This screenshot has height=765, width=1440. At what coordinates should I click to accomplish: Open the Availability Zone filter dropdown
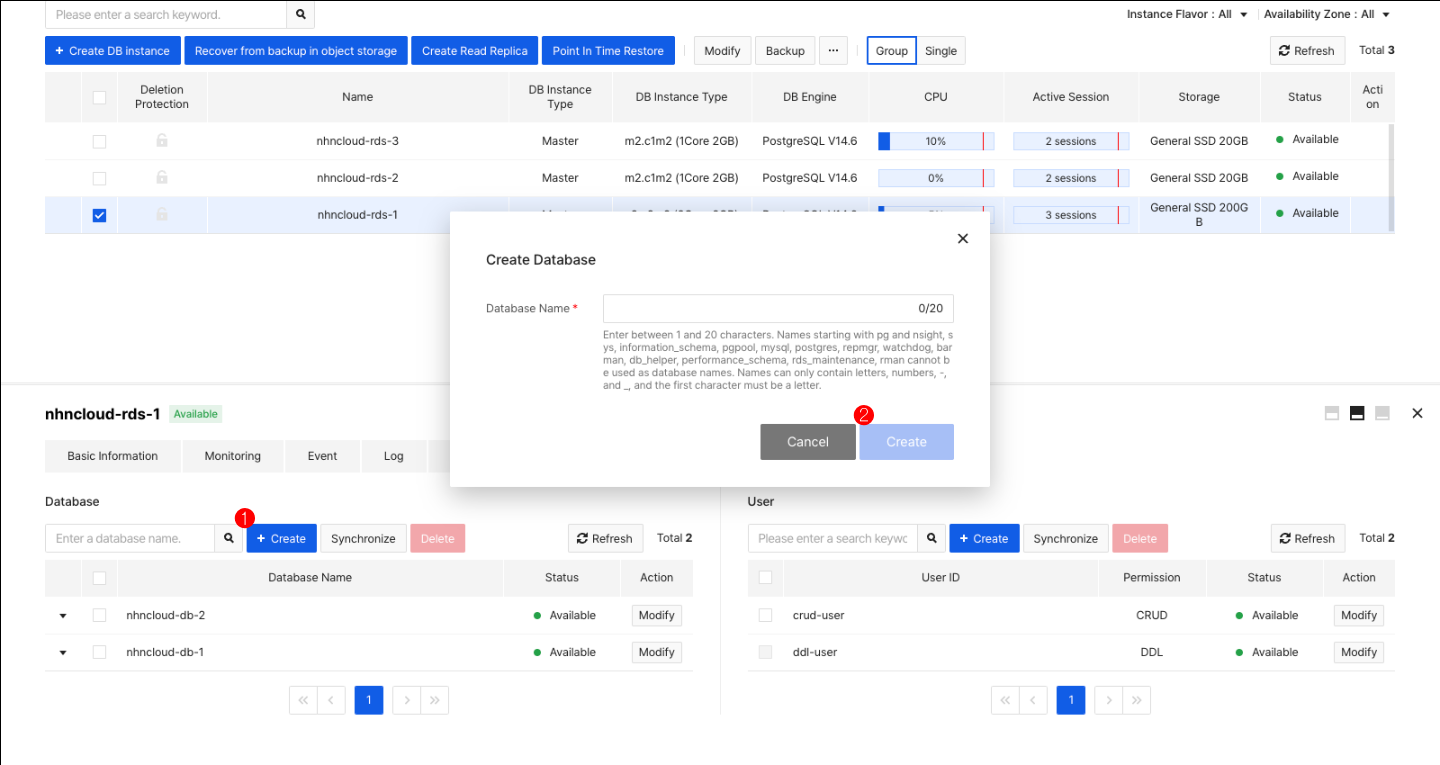tap(1326, 15)
